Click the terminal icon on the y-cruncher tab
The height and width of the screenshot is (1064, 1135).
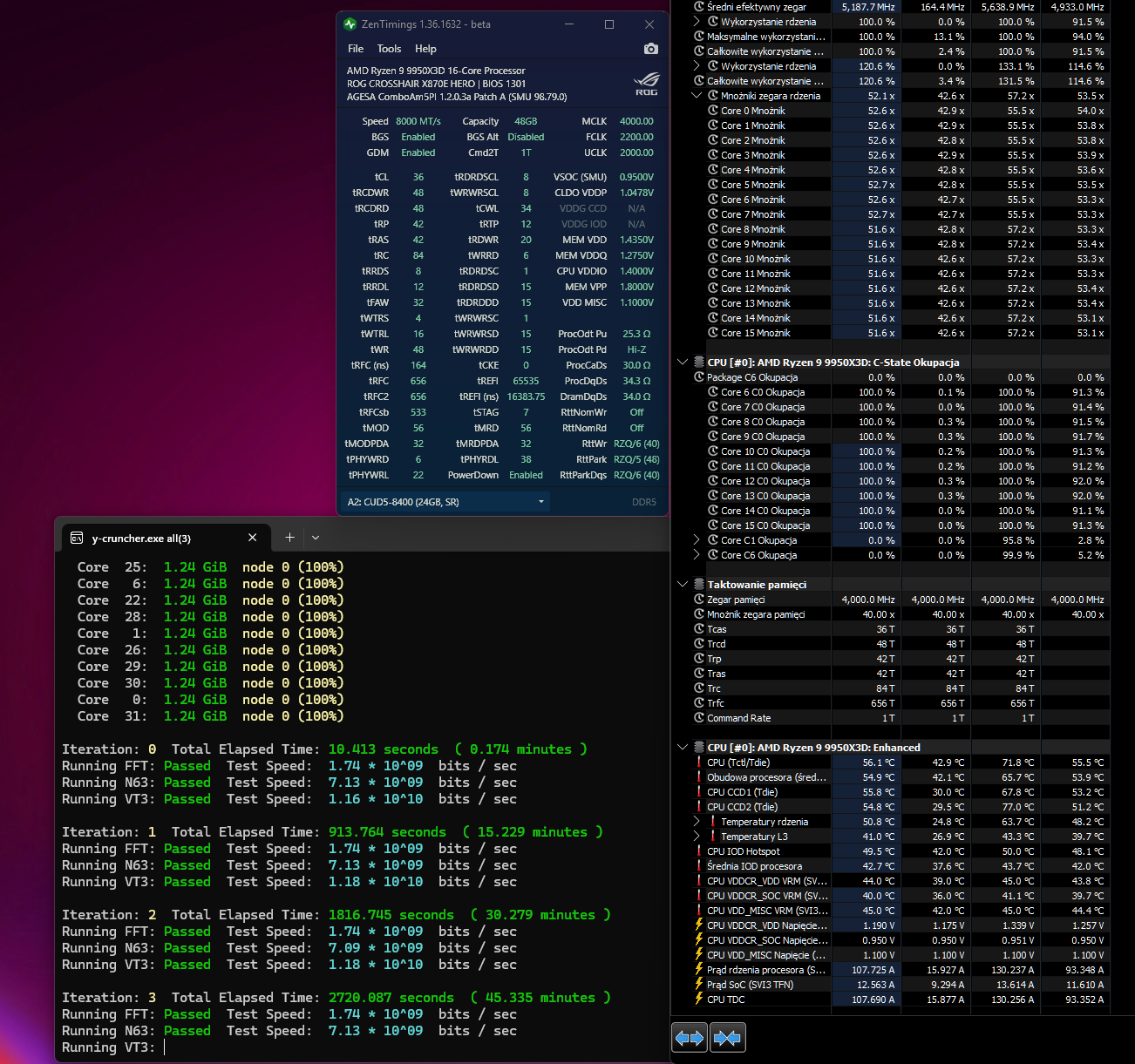(77, 538)
